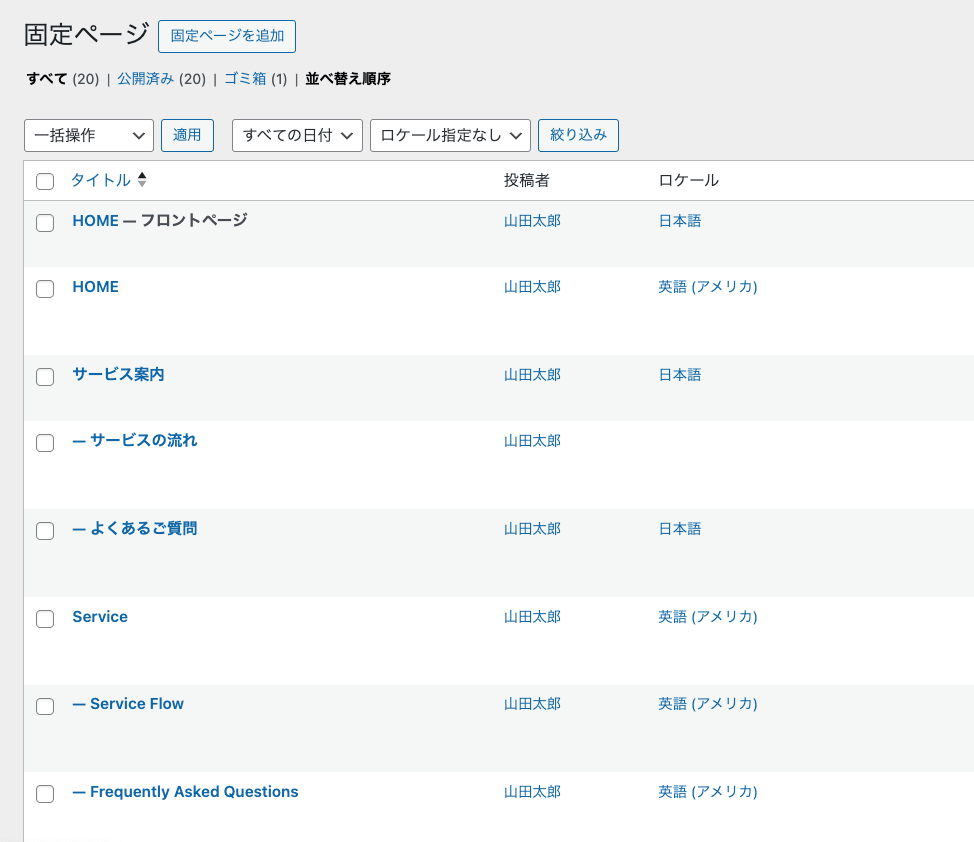Viewport: 974px width, 842px height.
Task: Show the すべて pages view
Action: pos(47,79)
